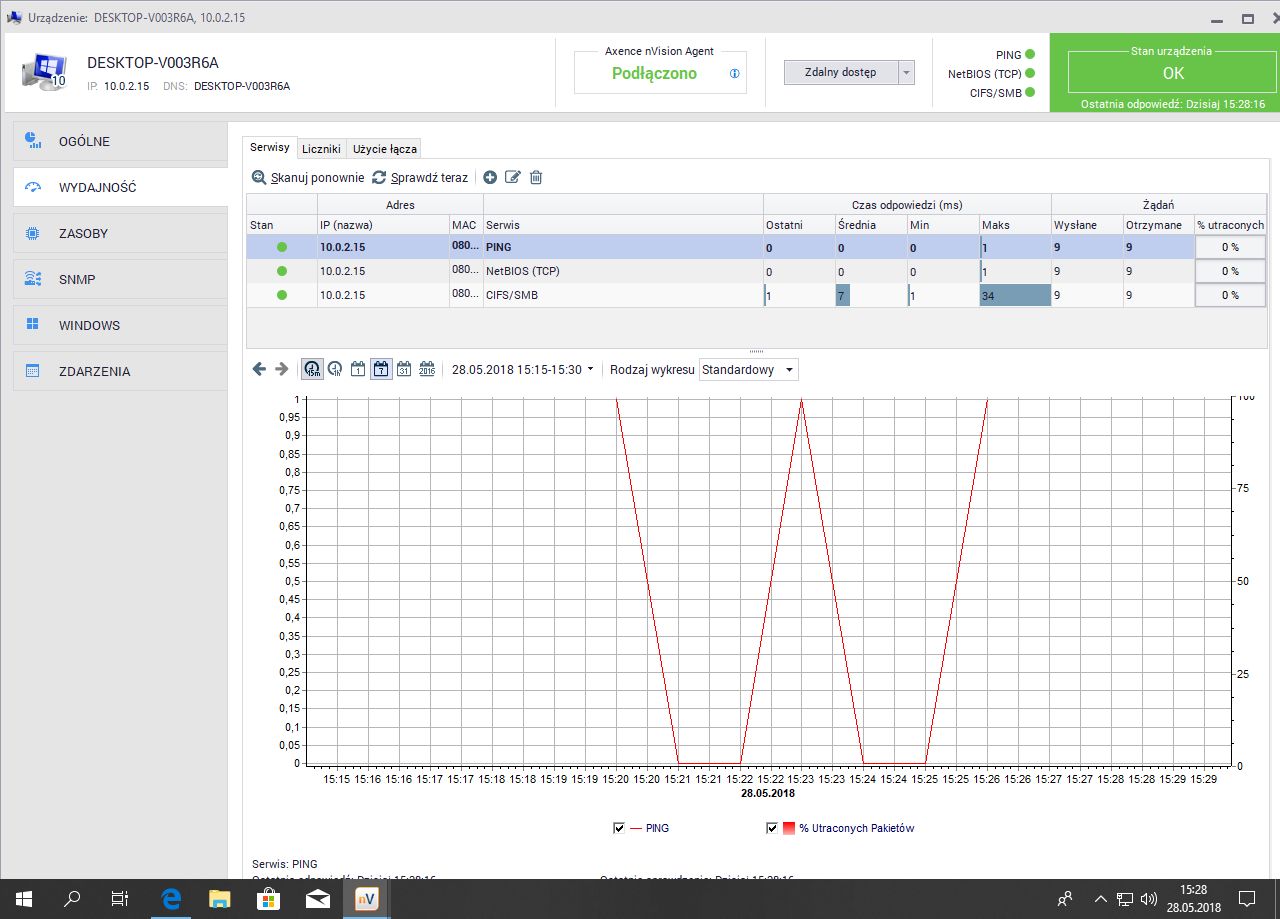The image size is (1280, 919).
Task: Open Microsoft Edge from the taskbar
Action: pyautogui.click(x=171, y=898)
